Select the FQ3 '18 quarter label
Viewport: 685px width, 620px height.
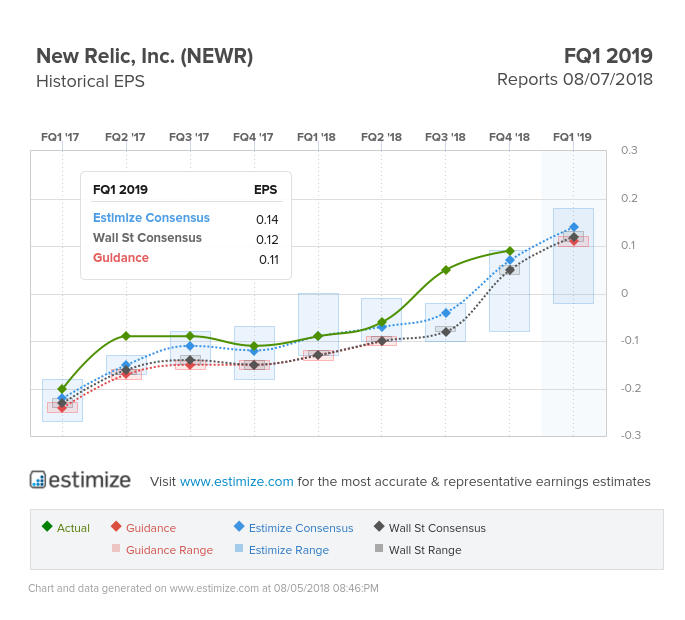(x=445, y=137)
